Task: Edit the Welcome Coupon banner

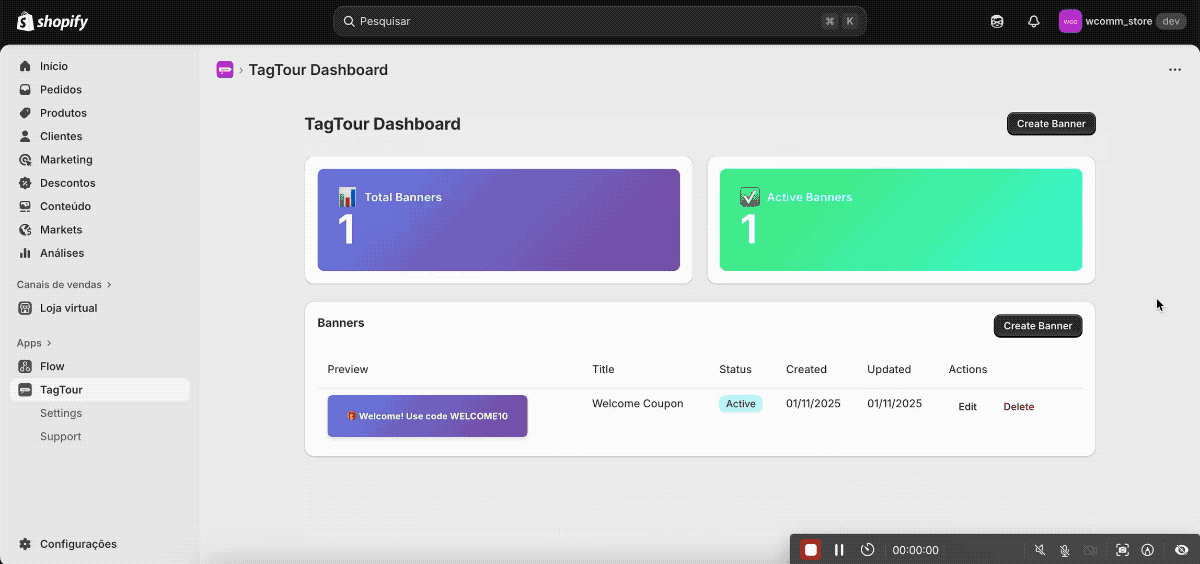Action: click(967, 407)
